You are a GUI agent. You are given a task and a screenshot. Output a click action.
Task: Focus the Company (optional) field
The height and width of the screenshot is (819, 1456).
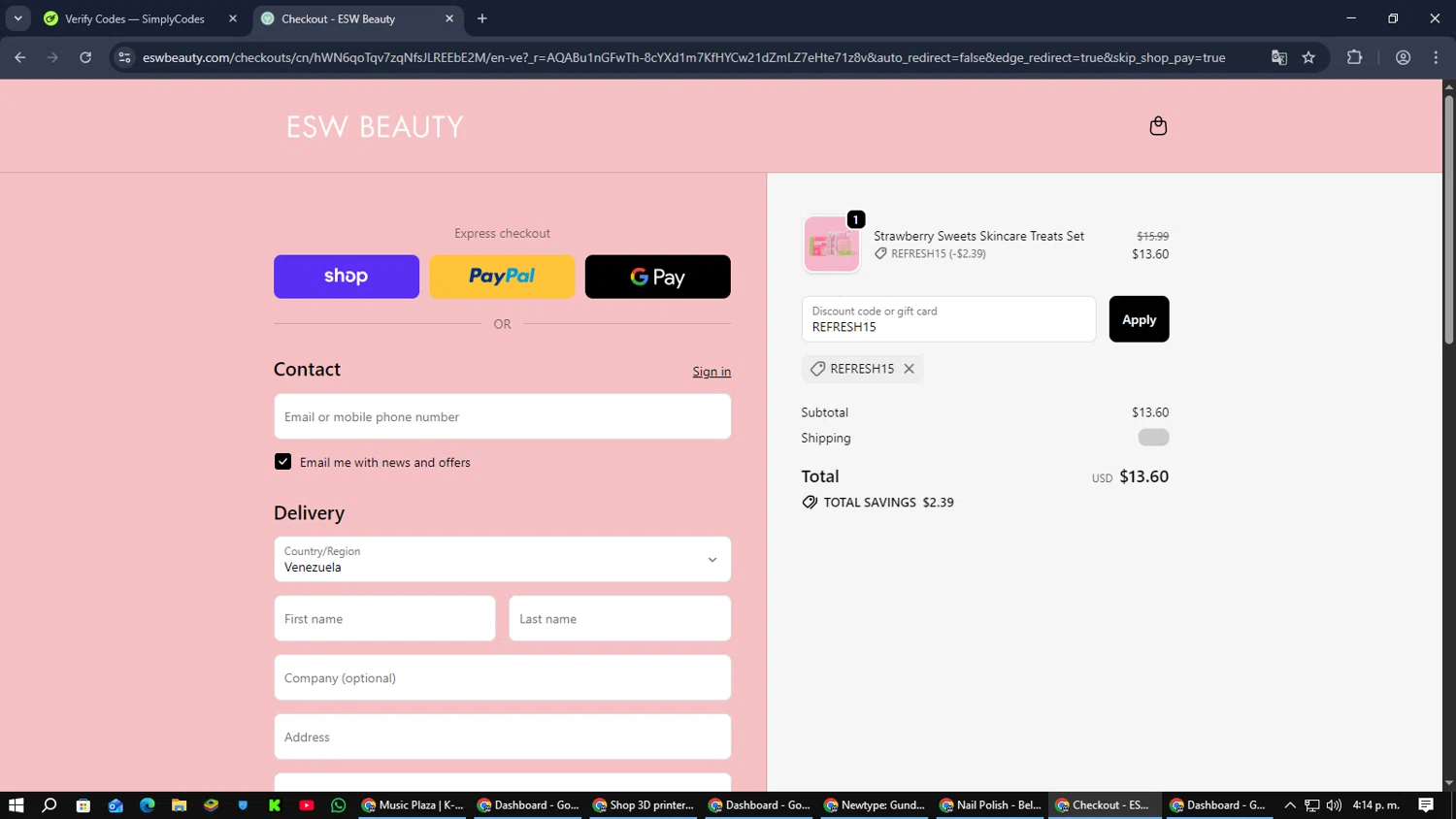click(502, 677)
